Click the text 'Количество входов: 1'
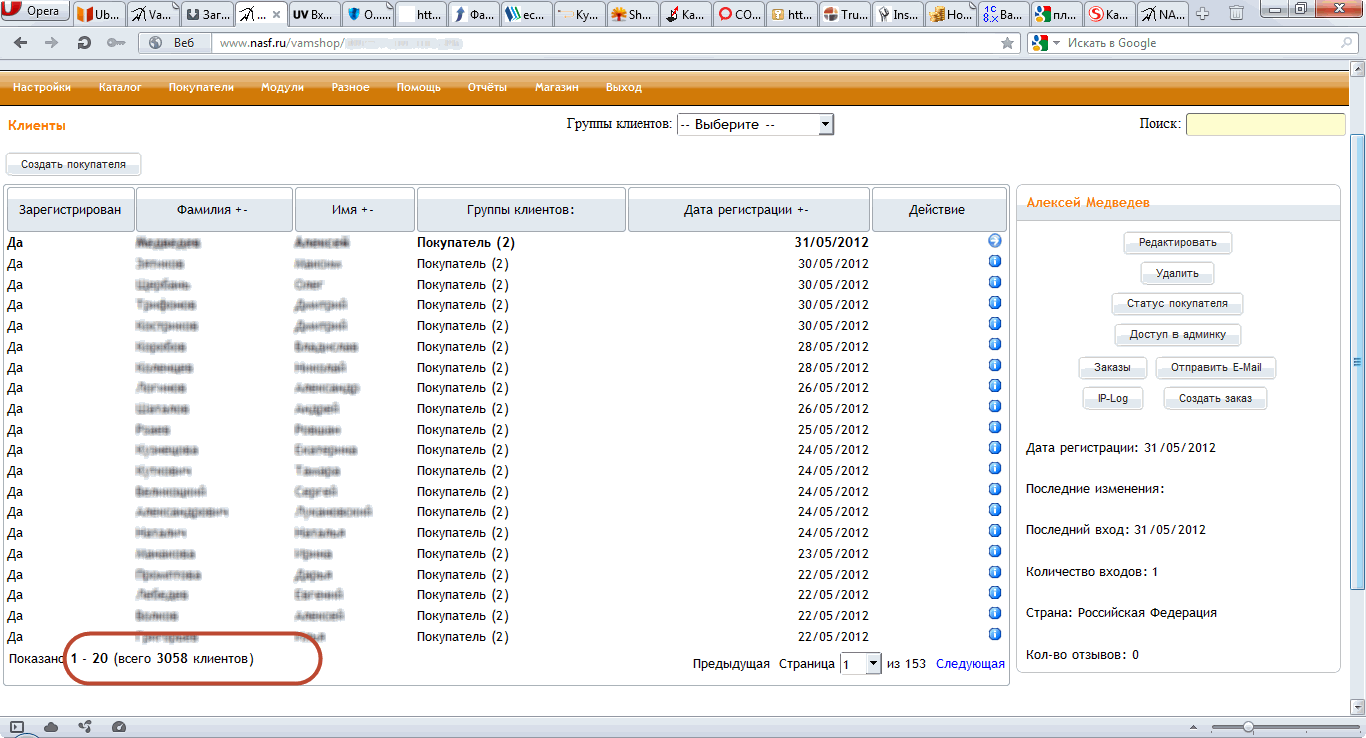Viewport: 1366px width, 738px height. pos(1092,572)
